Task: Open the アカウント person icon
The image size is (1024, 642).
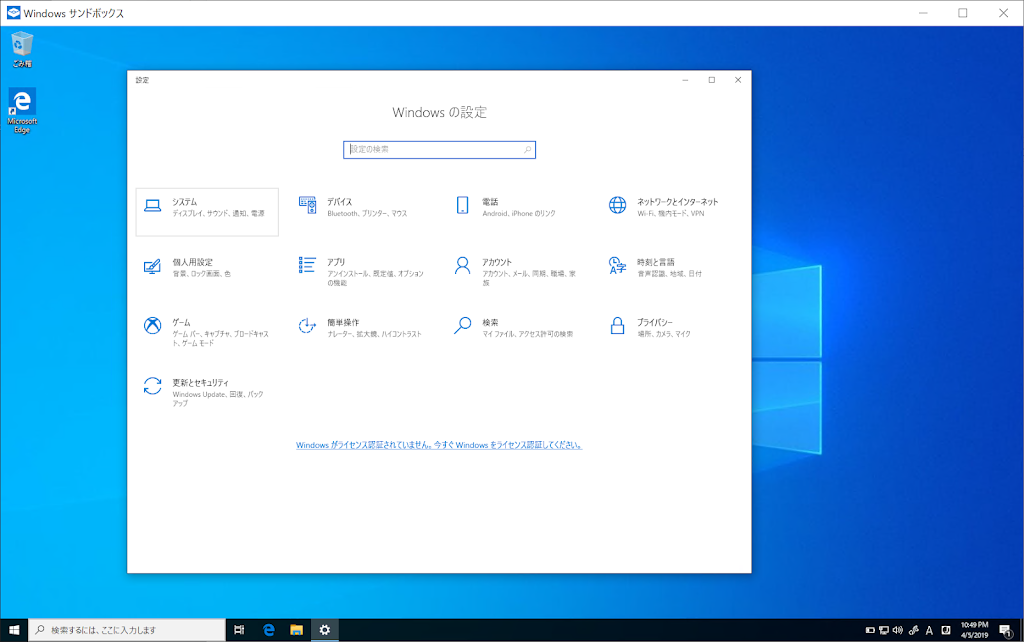Action: click(x=462, y=265)
